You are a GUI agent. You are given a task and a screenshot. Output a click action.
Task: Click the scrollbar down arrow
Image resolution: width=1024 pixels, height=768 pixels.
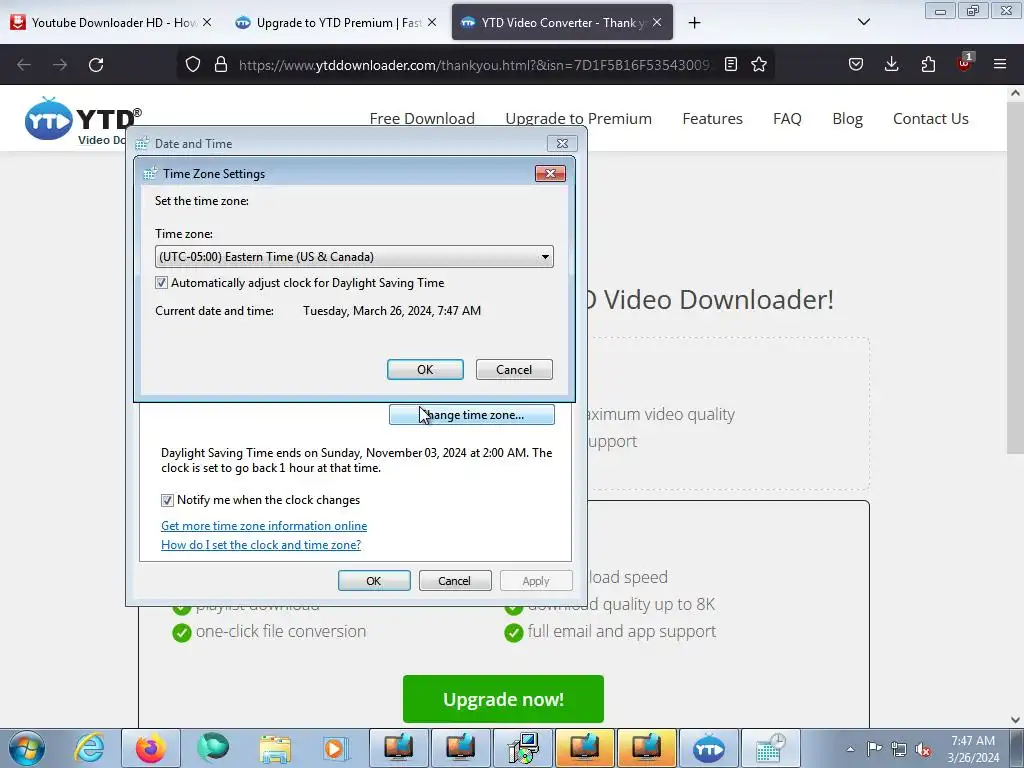(x=1015, y=720)
